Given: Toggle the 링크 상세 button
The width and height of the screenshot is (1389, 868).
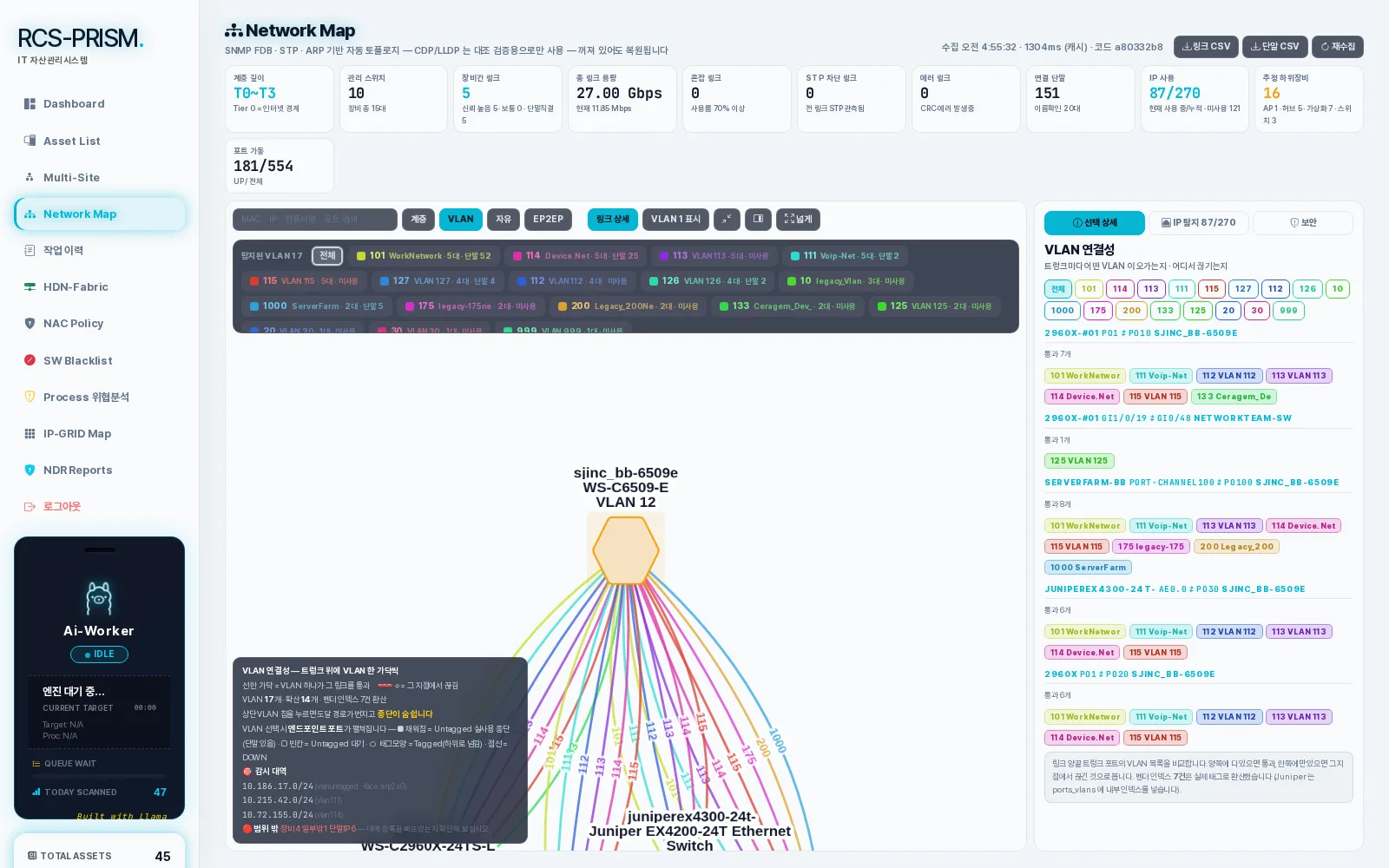Looking at the screenshot, I should tap(613, 220).
